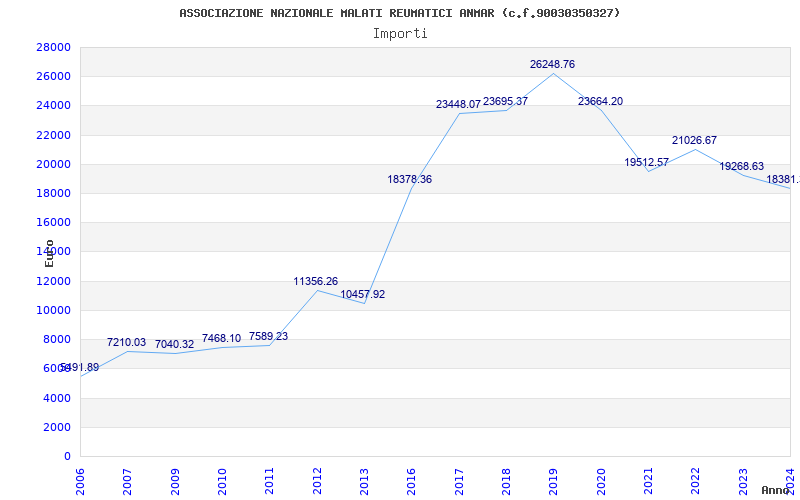Select the 2007 year axis label
800x500 pixels.
(x=127, y=481)
